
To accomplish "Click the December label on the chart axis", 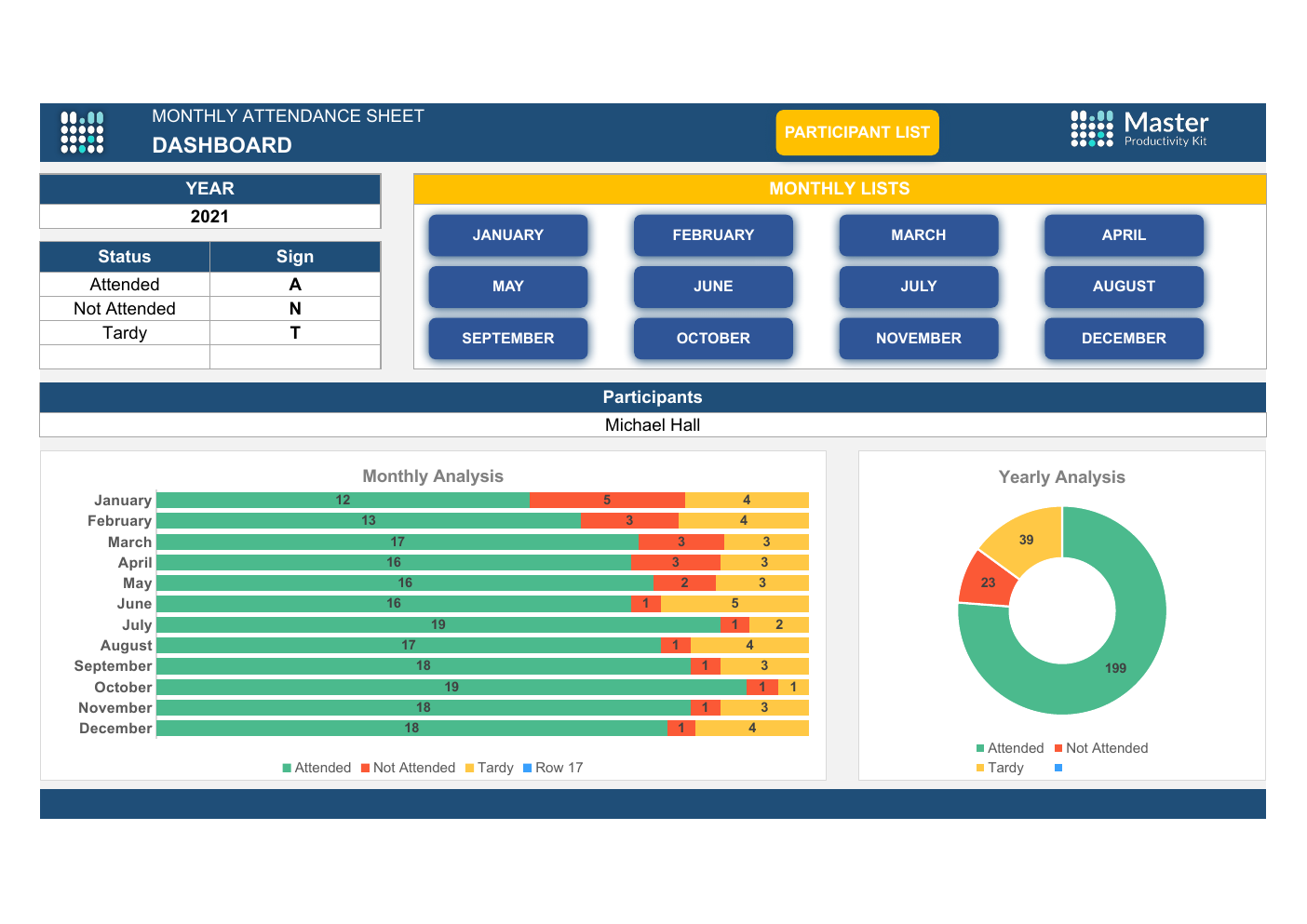I will point(115,729).
